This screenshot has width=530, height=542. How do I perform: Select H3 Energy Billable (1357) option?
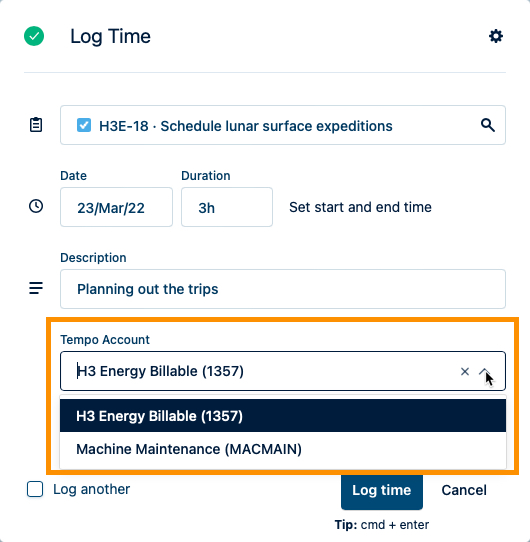[283, 416]
